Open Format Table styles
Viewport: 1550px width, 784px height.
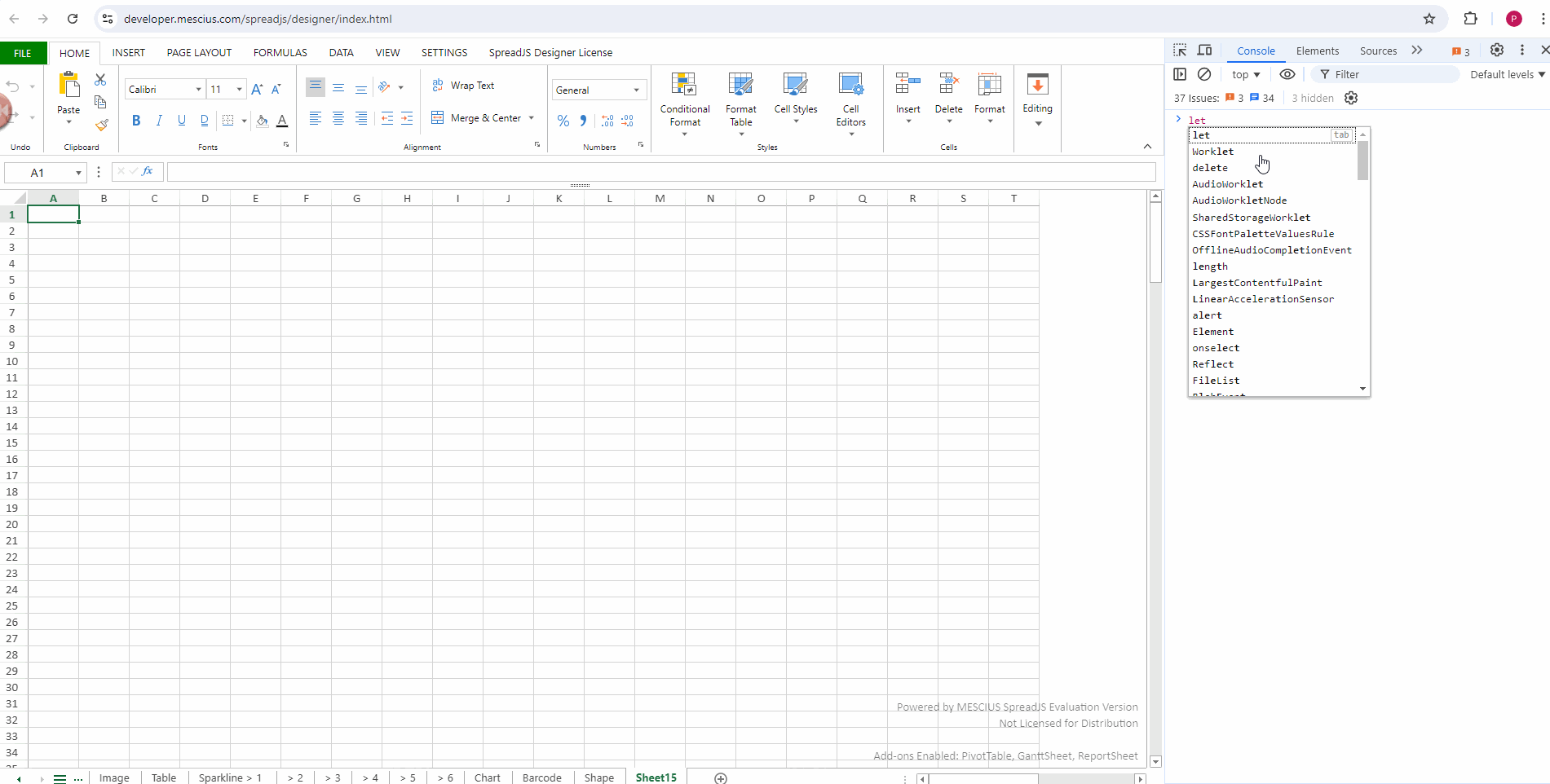(x=741, y=104)
